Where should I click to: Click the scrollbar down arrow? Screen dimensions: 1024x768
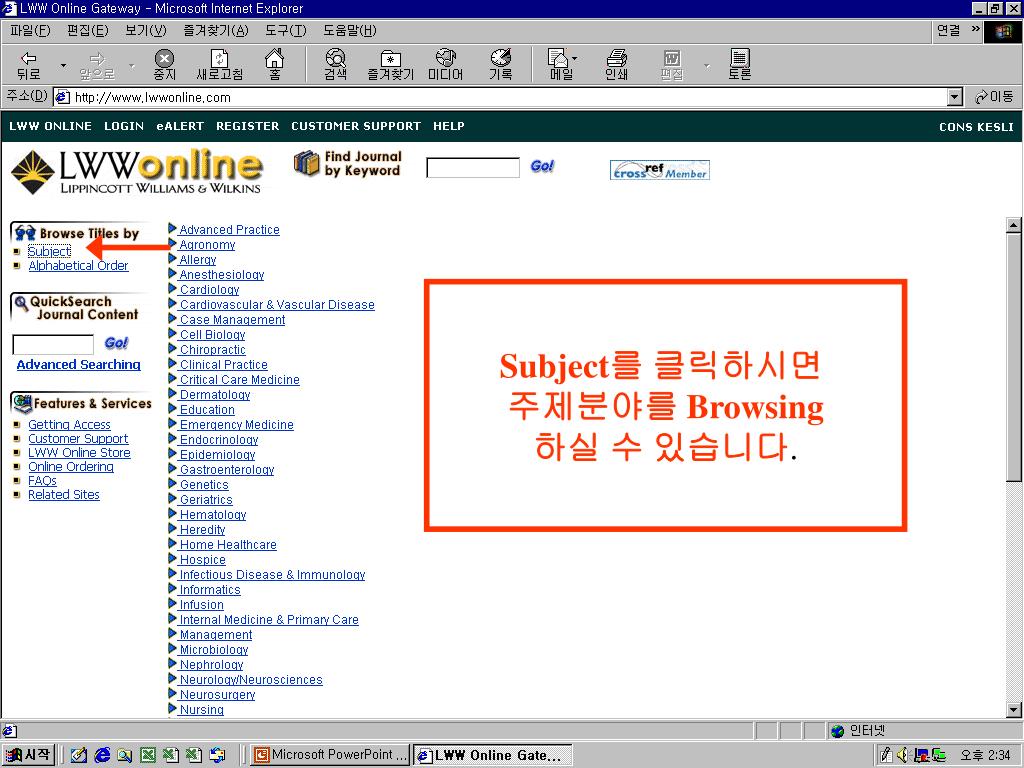1014,710
